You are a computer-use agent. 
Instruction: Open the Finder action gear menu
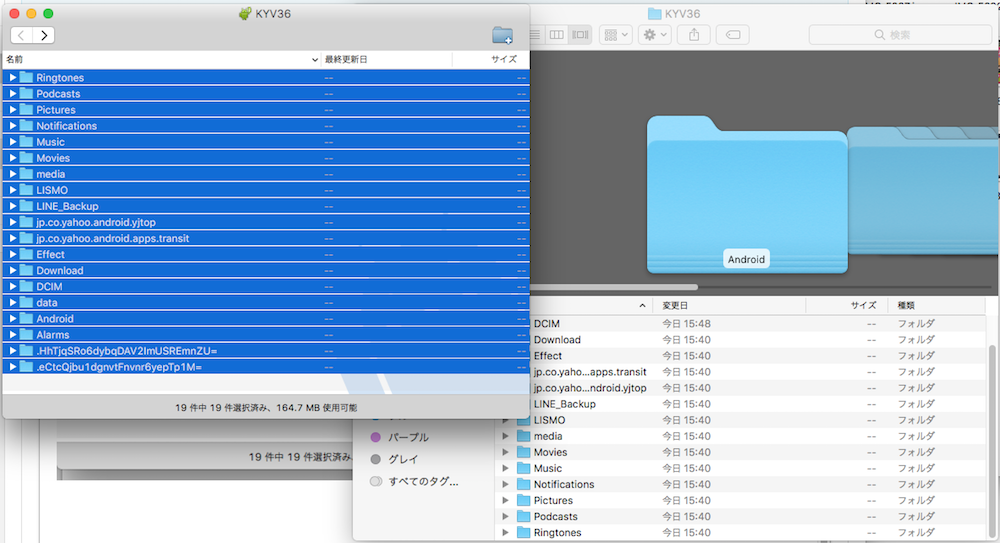click(655, 35)
